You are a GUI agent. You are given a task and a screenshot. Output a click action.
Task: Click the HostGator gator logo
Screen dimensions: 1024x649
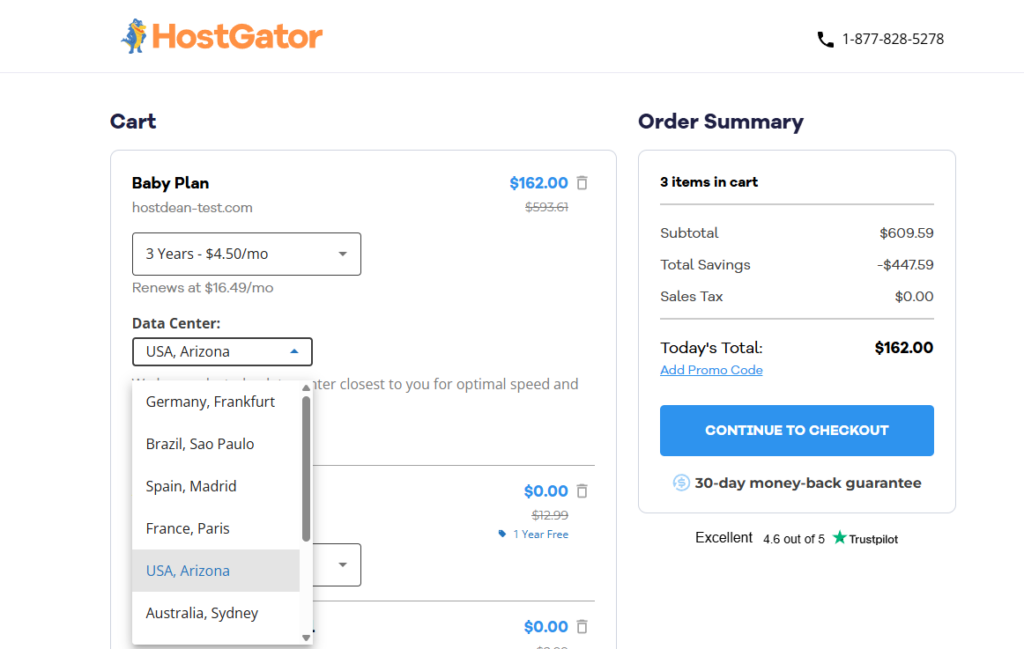(134, 36)
